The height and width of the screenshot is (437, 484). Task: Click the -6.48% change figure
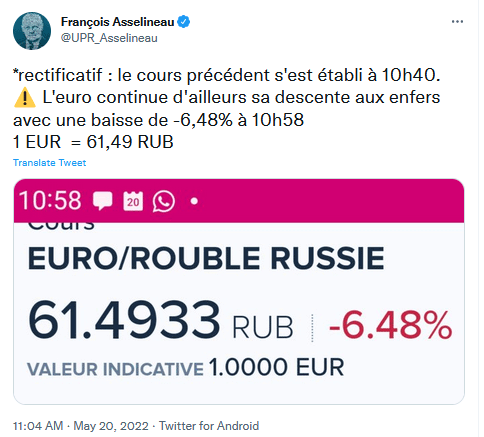[x=390, y=325]
